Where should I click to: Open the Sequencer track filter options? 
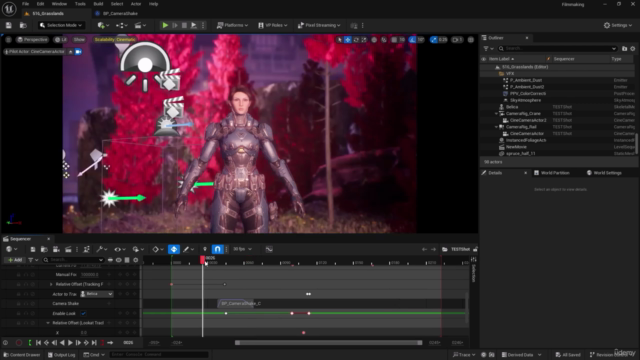click(33, 260)
